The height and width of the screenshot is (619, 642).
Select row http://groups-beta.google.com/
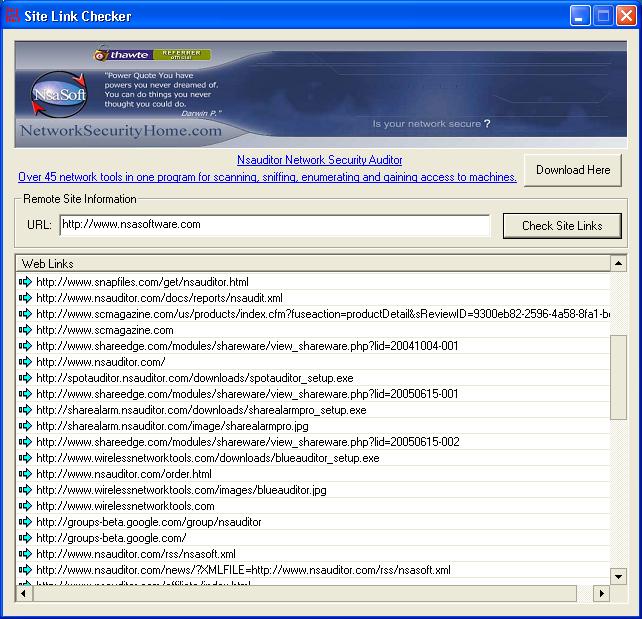click(313, 538)
